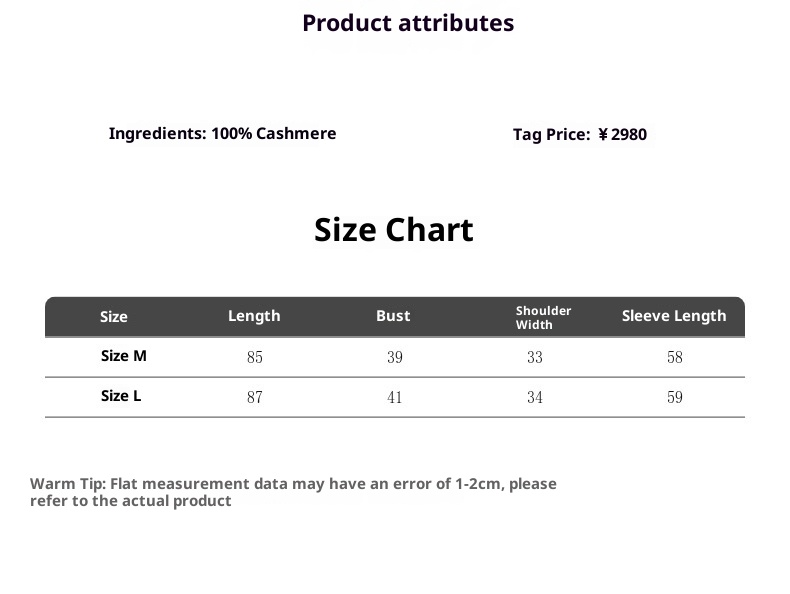The width and height of the screenshot is (790, 594).
Task: Select the Shoulder Width column header
Action: click(x=543, y=317)
